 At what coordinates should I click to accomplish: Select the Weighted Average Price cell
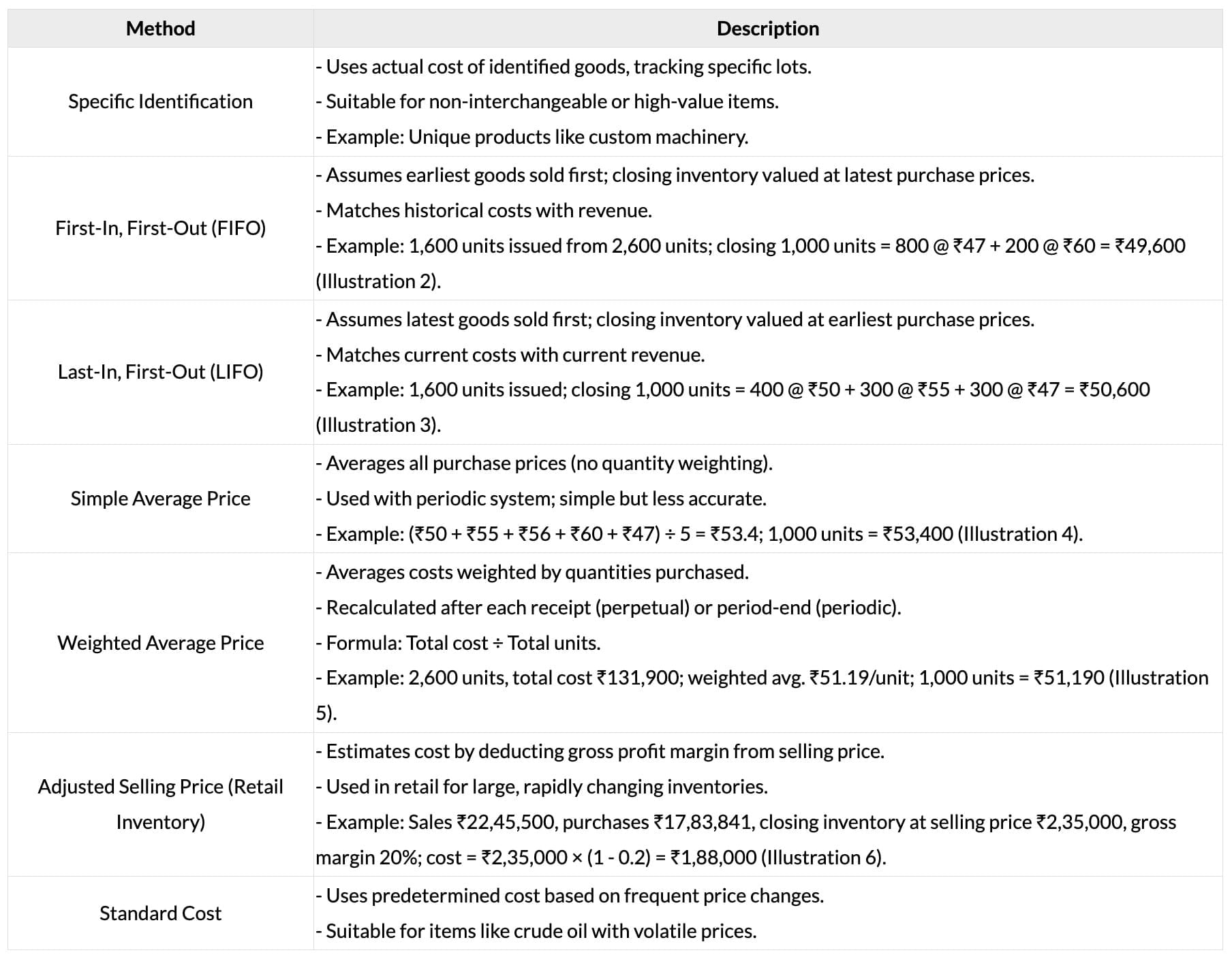coord(160,643)
